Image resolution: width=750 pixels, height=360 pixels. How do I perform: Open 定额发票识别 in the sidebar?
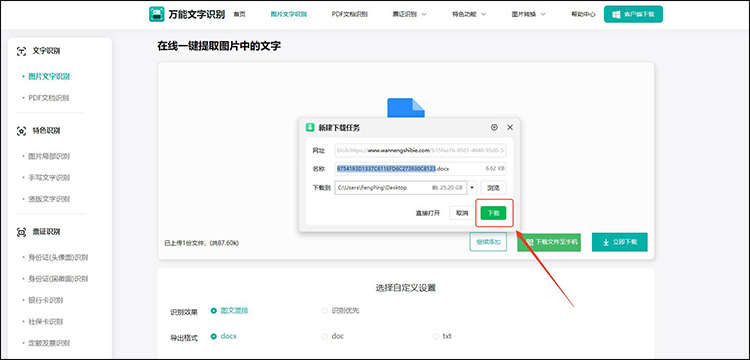[49, 343]
